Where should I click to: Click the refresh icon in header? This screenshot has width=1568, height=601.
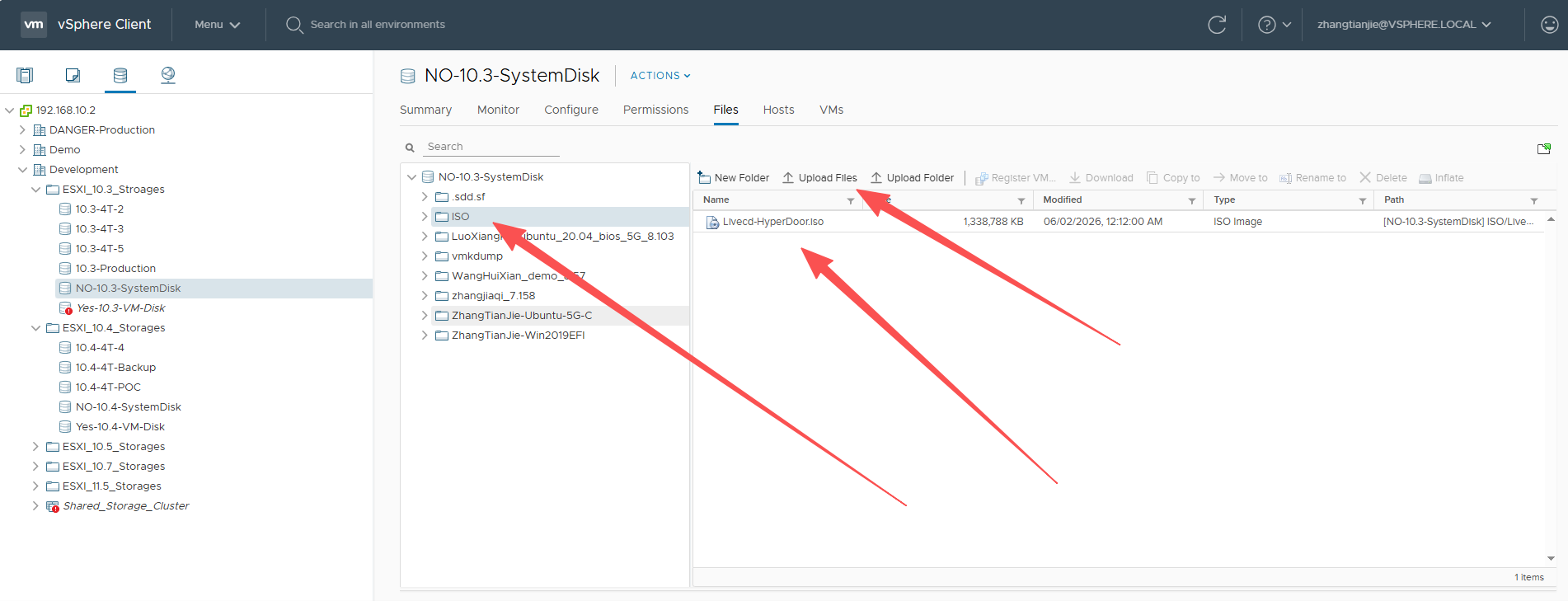pos(1217,25)
